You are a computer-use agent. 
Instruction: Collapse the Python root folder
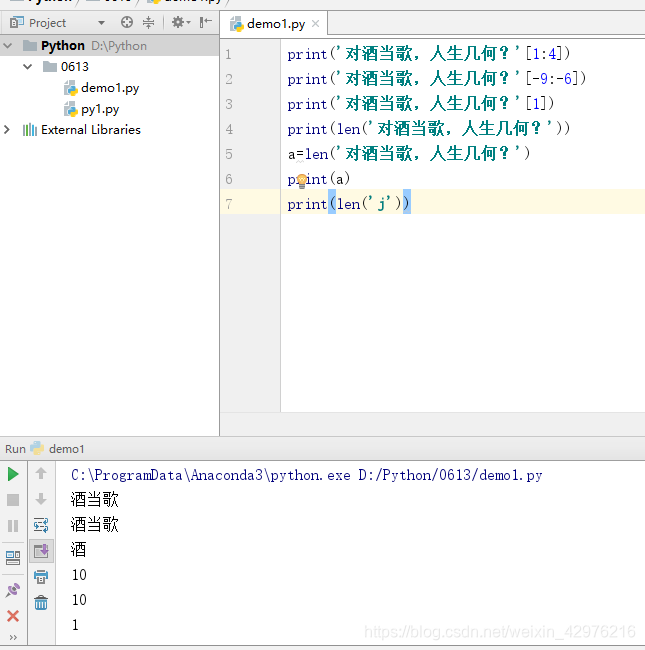[7, 45]
